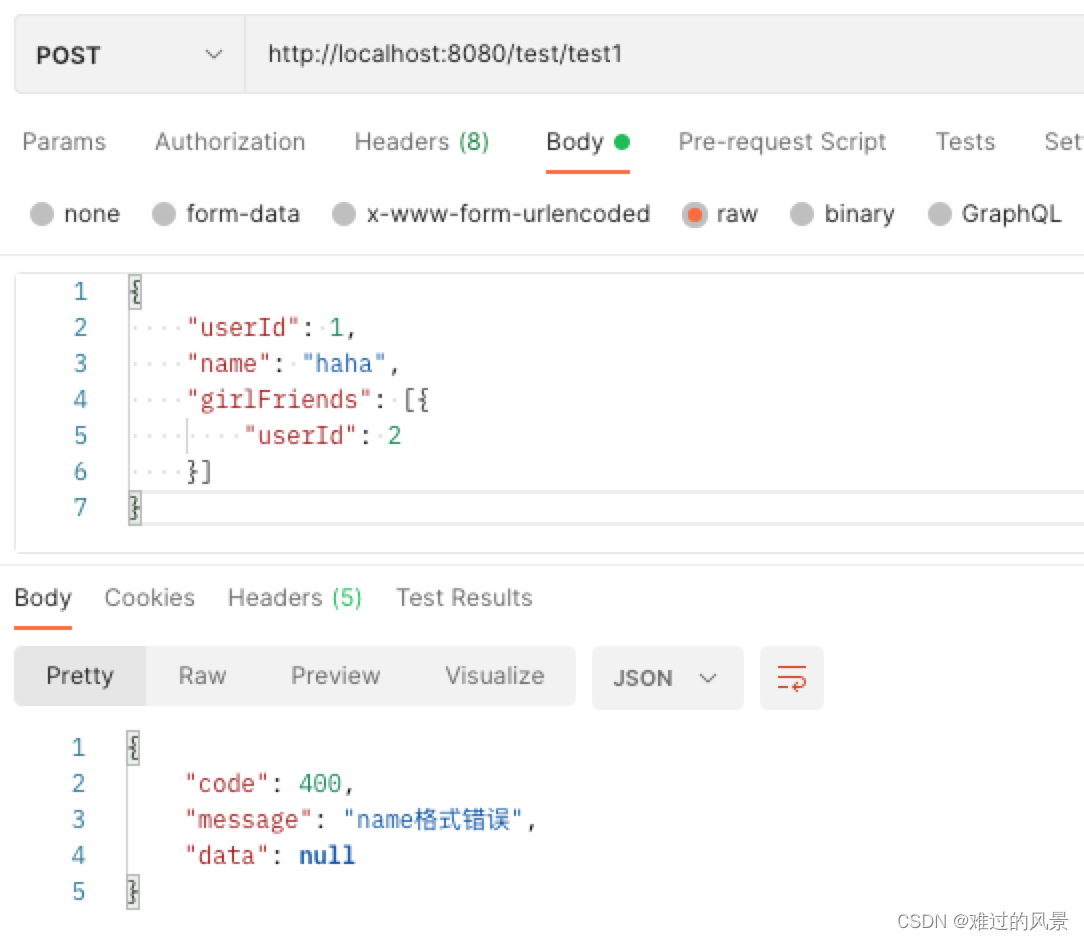
Task: Choose GraphQL body type radio
Action: click(x=940, y=214)
